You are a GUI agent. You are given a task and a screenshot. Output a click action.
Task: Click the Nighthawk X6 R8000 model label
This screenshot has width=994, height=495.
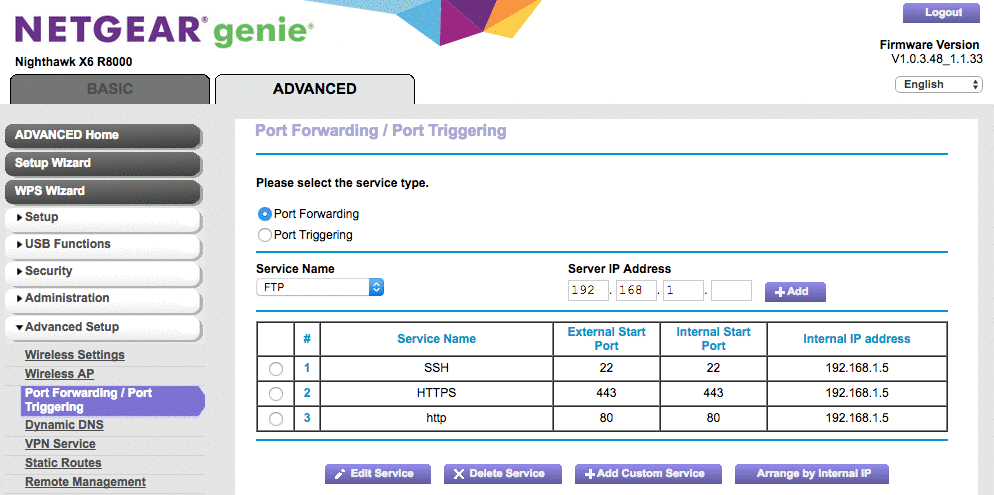point(74,63)
